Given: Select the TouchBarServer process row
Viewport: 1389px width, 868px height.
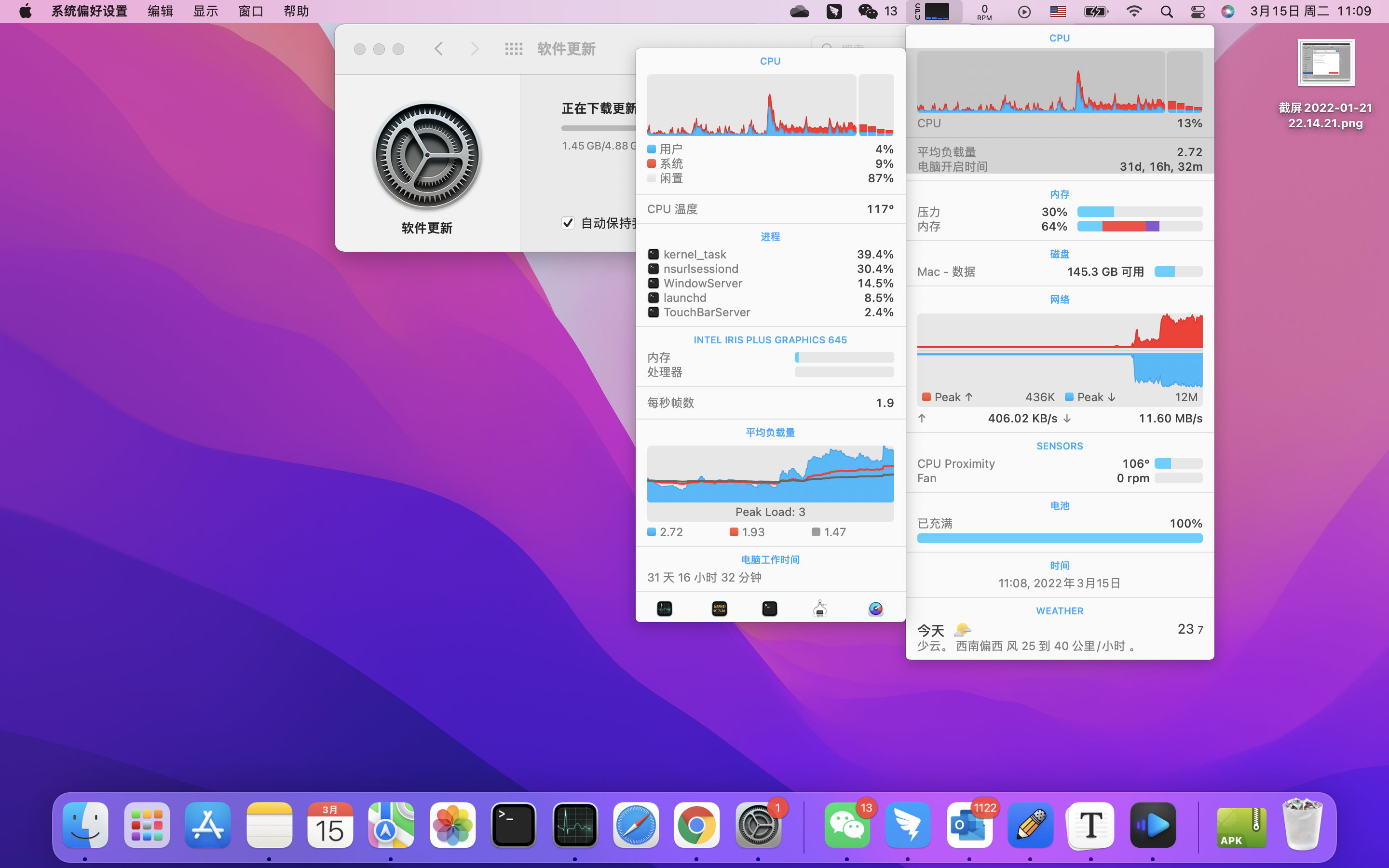Looking at the screenshot, I should (x=770, y=312).
